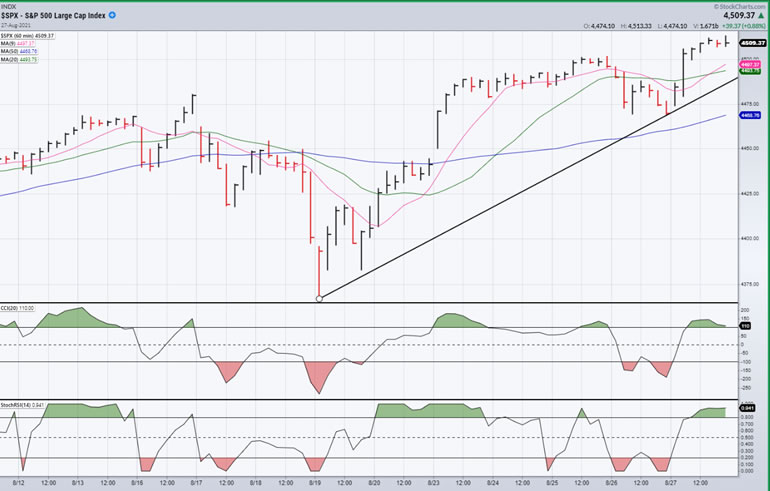Click the 4425.00 price axis label
The height and width of the screenshot is (491, 770).
click(749, 193)
